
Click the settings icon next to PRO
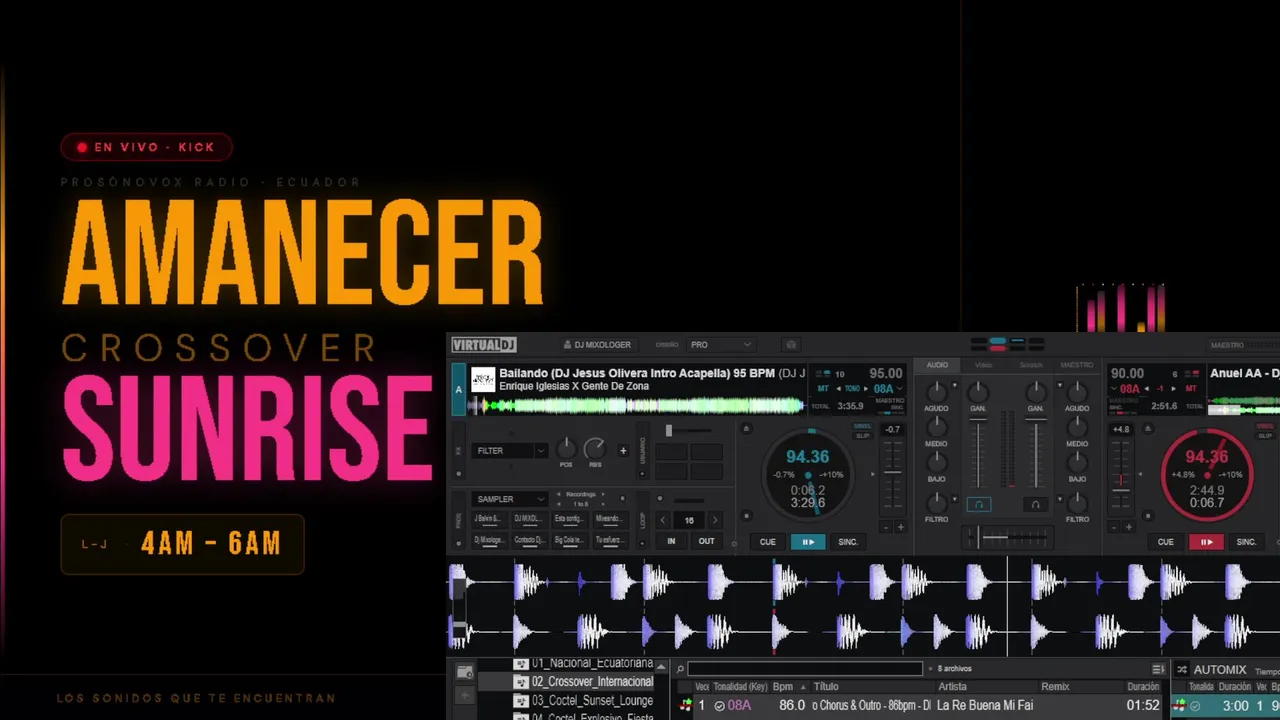791,345
